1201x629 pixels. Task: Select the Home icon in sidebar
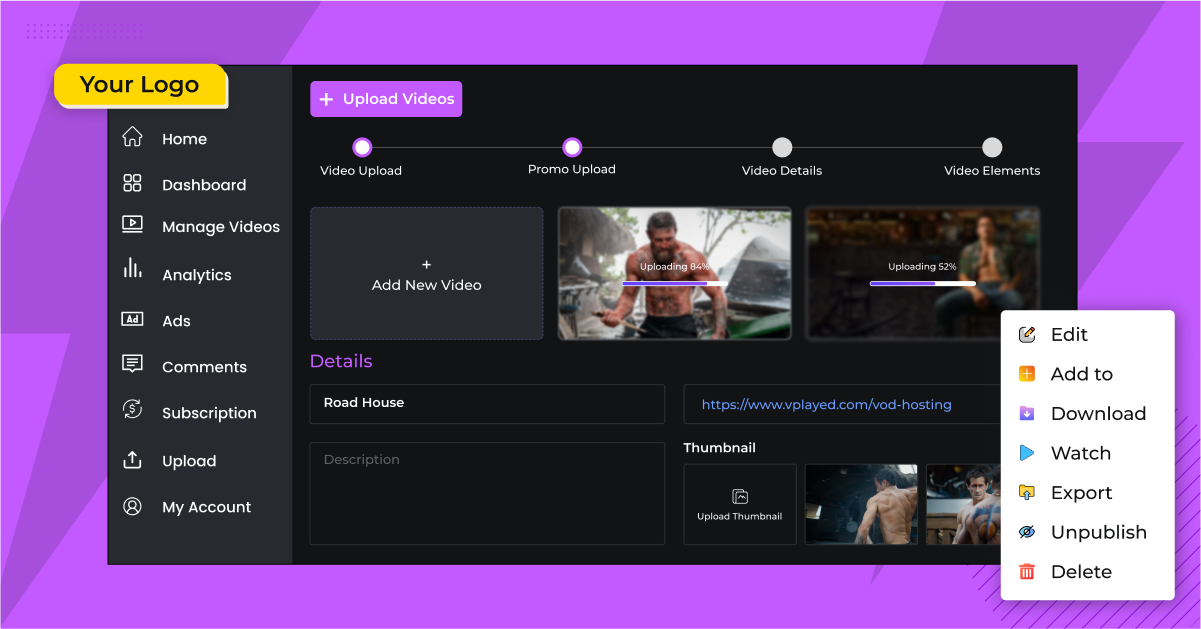click(132, 138)
